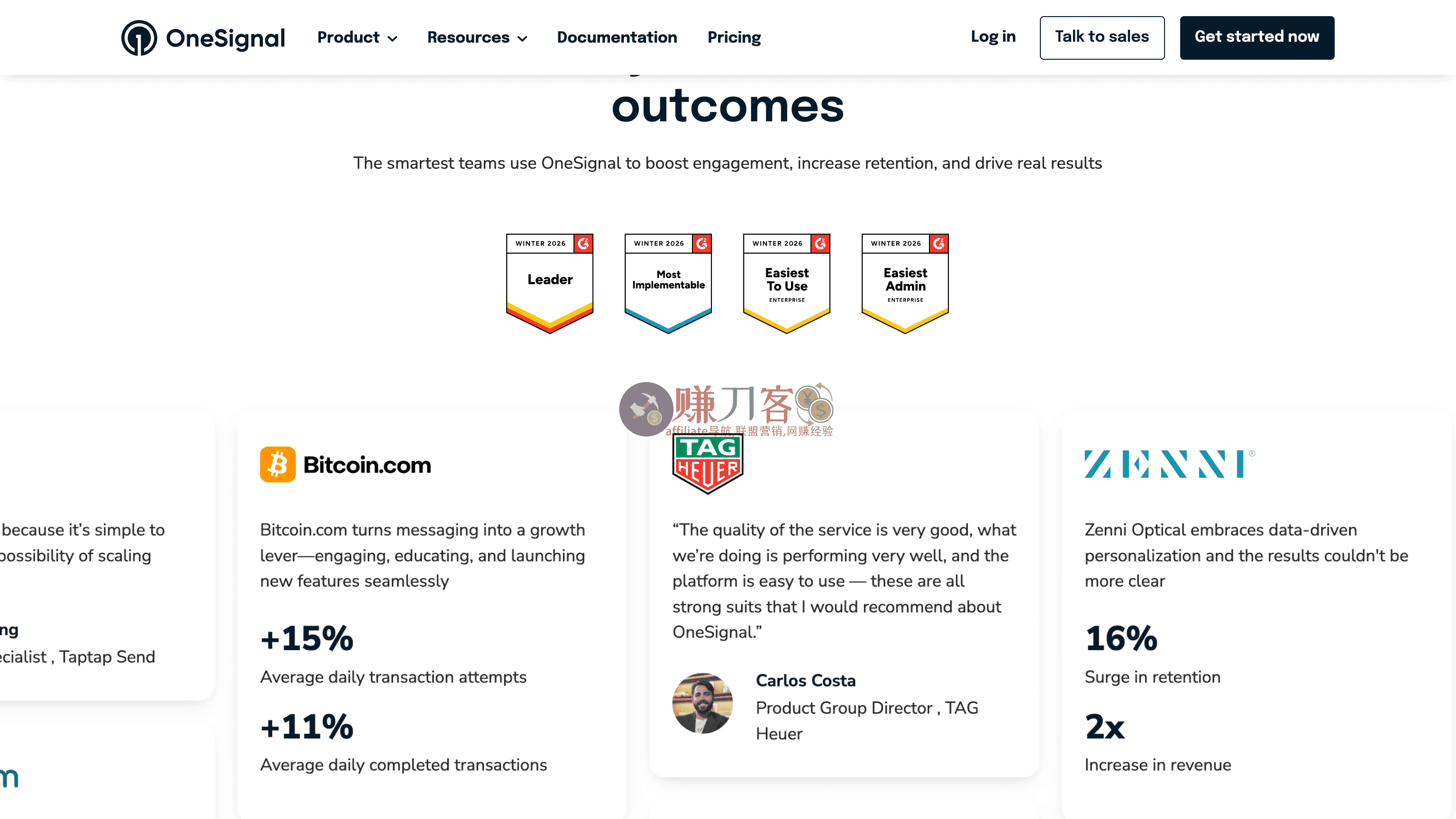
Task: Click the Carlos Costa name text
Action: pos(805,681)
